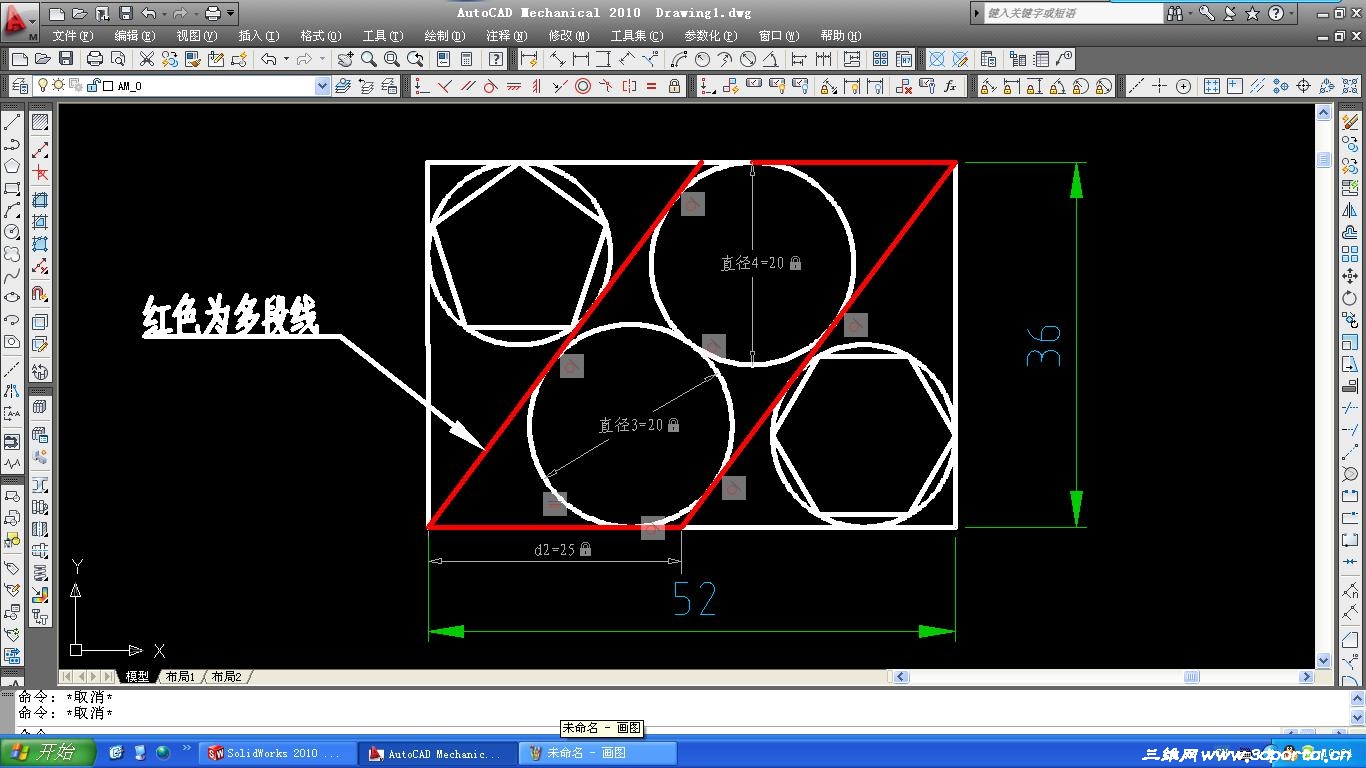Click the Power Dimension icon
This screenshot has width=1366, height=768.
(529, 60)
